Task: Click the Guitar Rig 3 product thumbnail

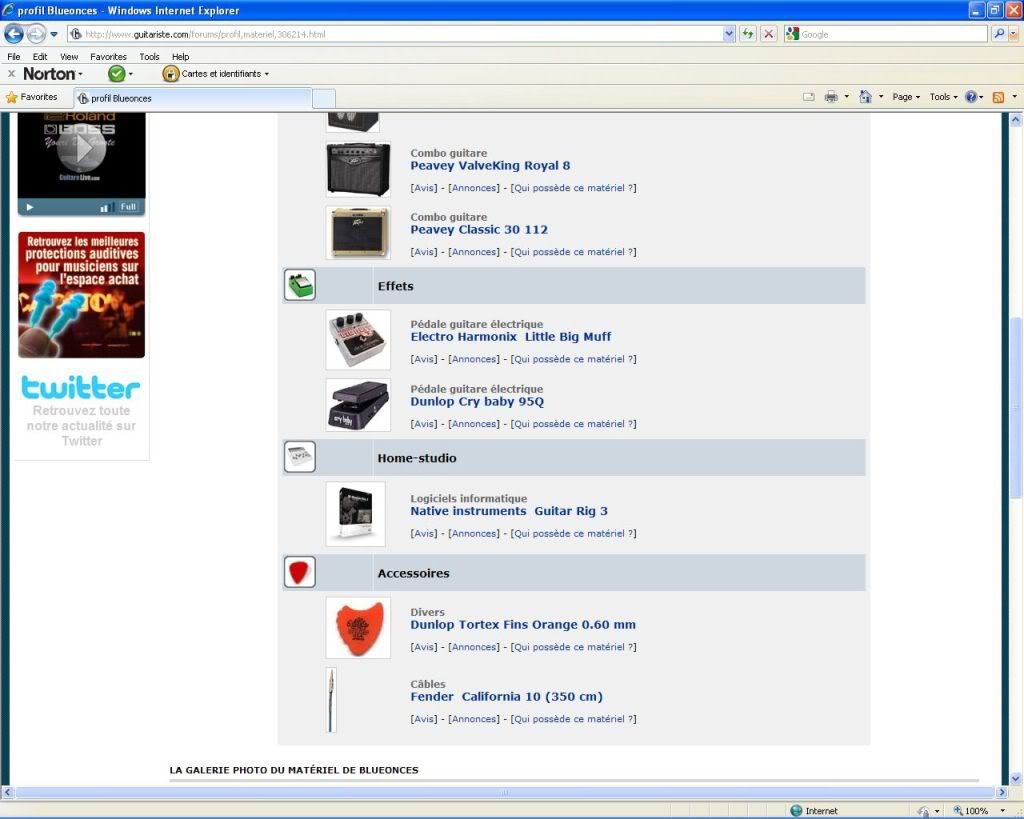Action: click(x=355, y=514)
